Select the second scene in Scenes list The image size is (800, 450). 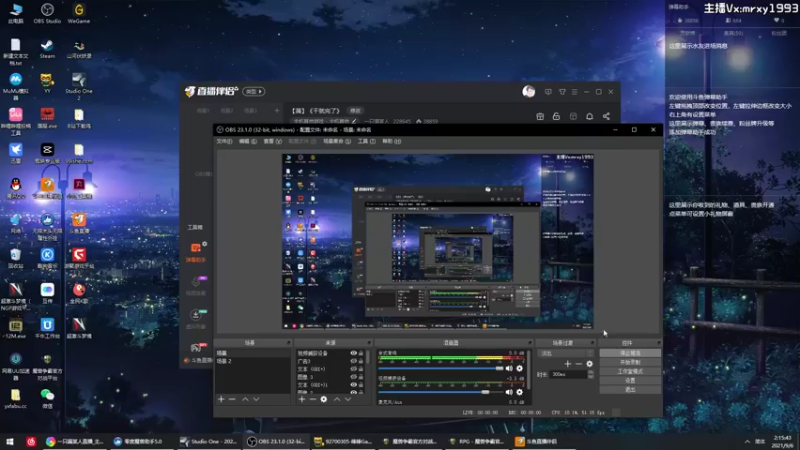pyautogui.click(x=253, y=361)
